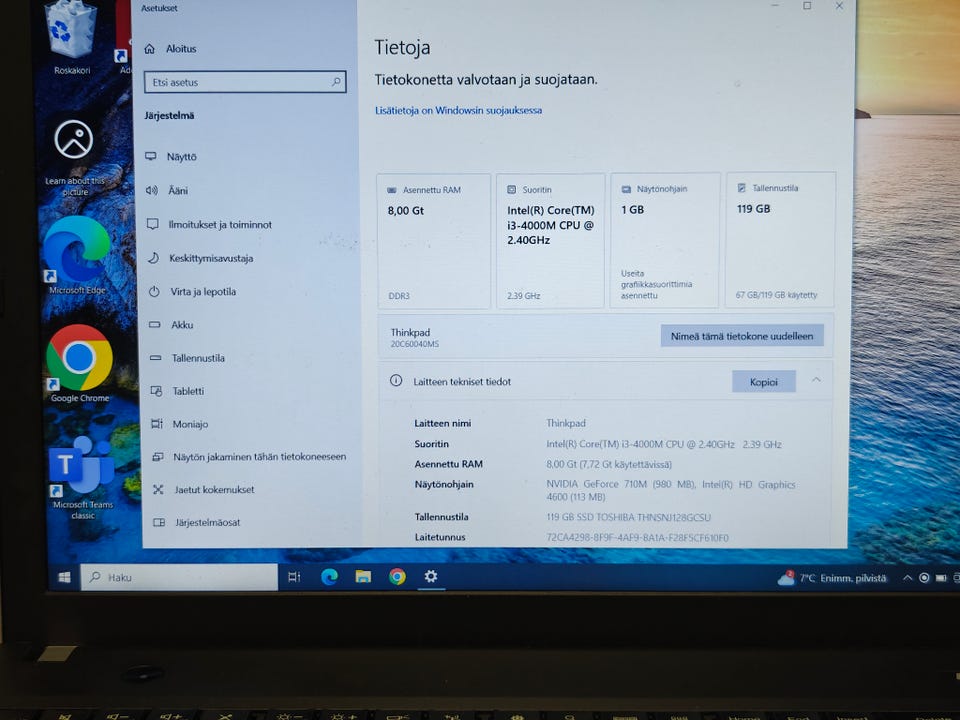
Task: Click the Kopioi button
Action: point(764,381)
